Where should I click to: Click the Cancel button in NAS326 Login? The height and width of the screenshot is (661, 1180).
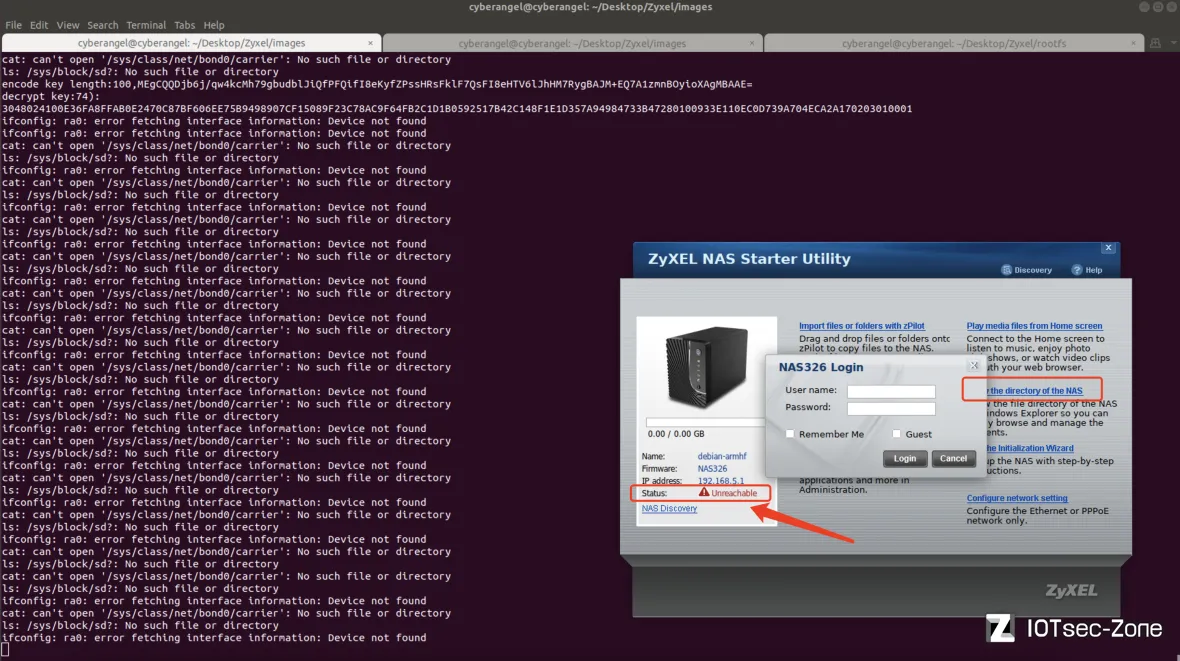tap(953, 458)
